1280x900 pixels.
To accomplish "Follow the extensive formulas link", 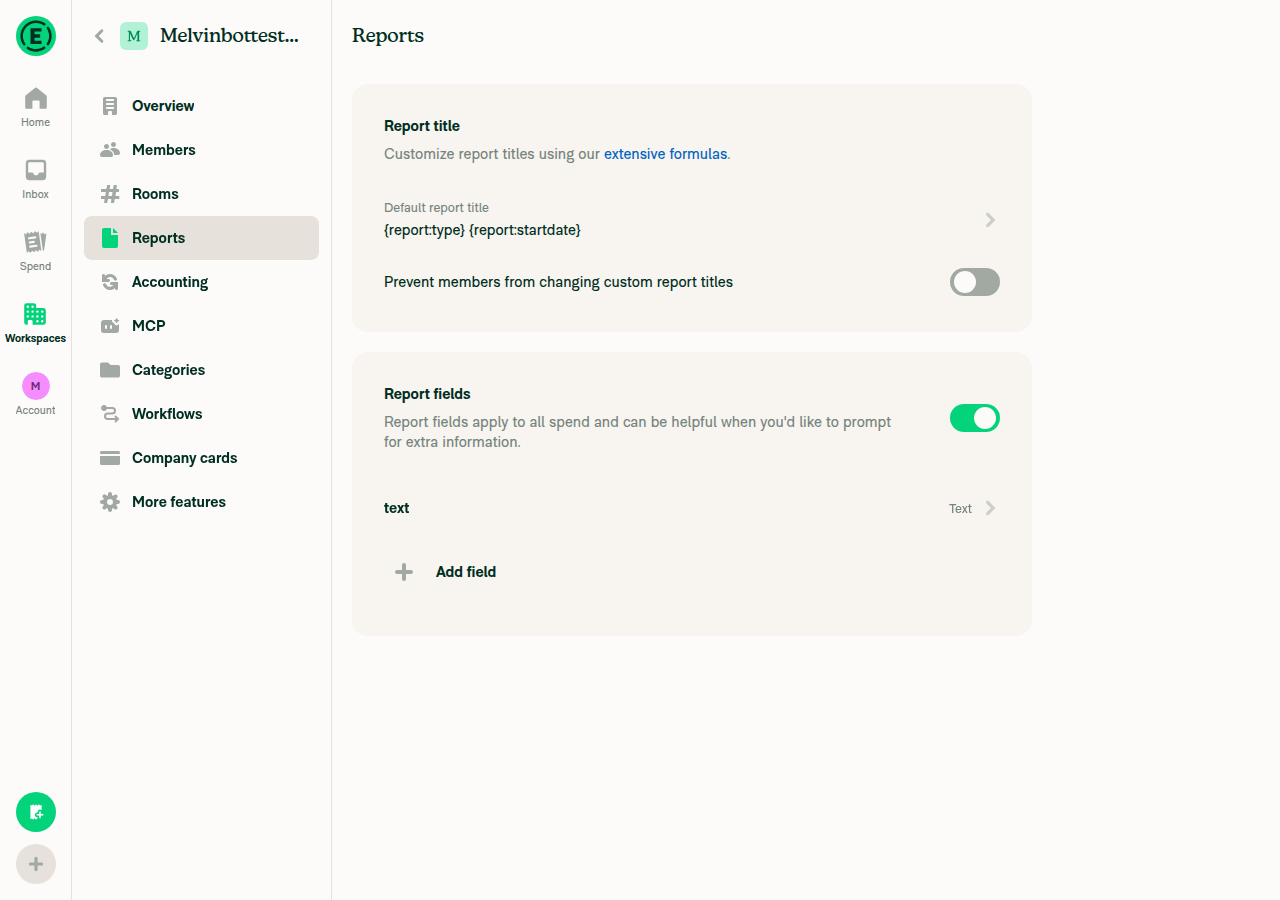I will (x=665, y=154).
